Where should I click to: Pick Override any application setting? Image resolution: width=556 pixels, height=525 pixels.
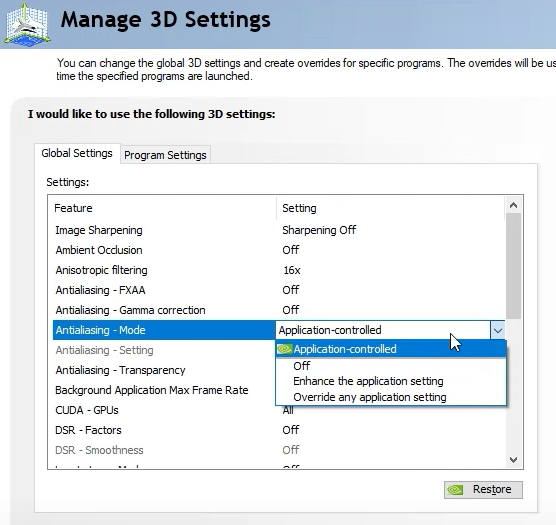pos(391,397)
